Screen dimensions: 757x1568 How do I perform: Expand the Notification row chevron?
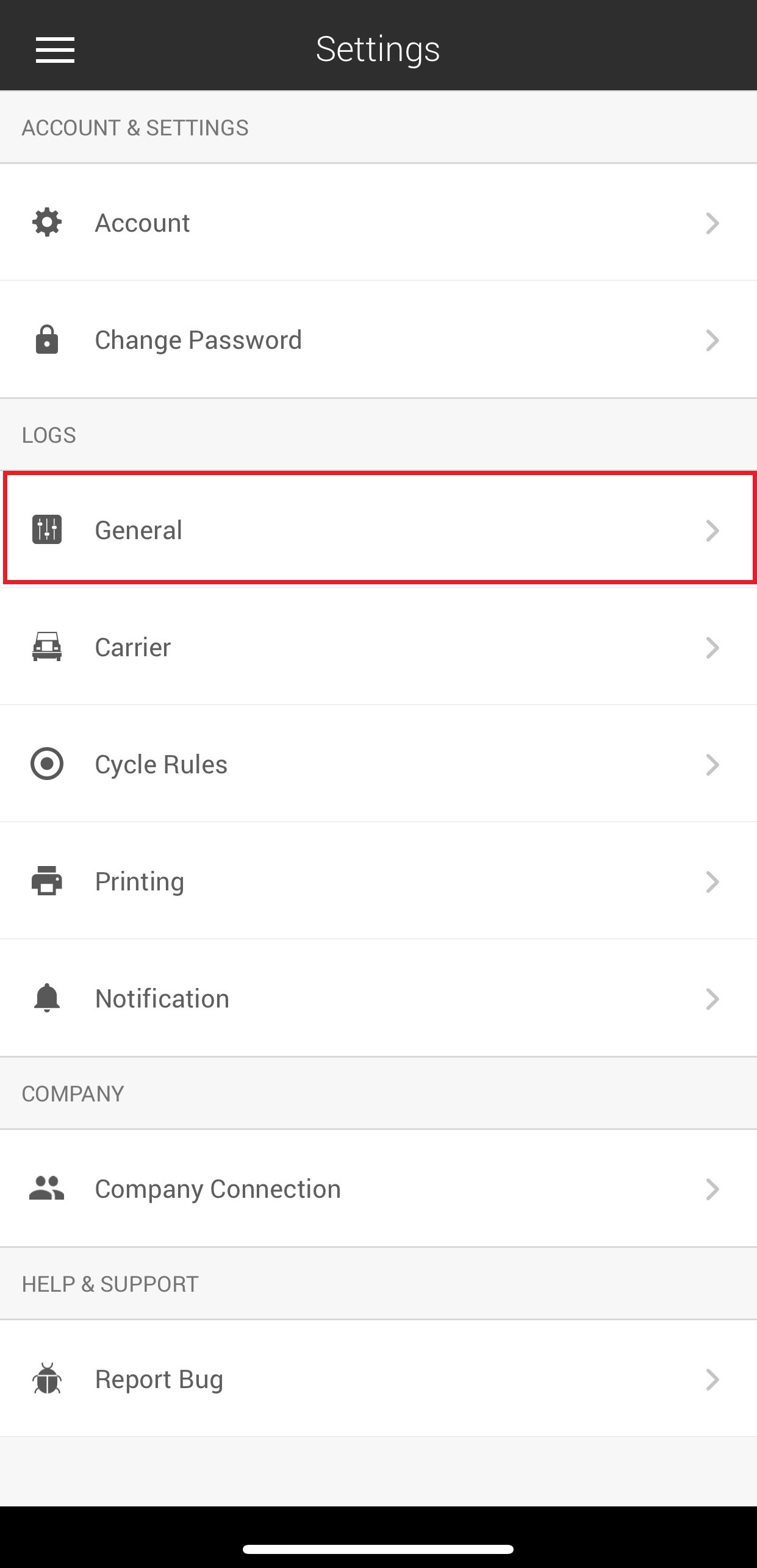pos(712,998)
